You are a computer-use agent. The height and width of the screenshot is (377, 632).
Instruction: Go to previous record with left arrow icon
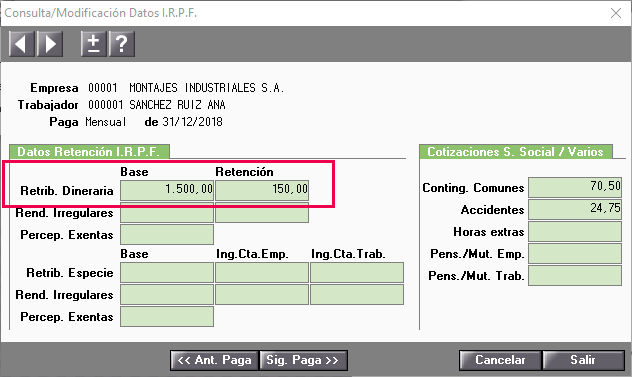(22, 44)
